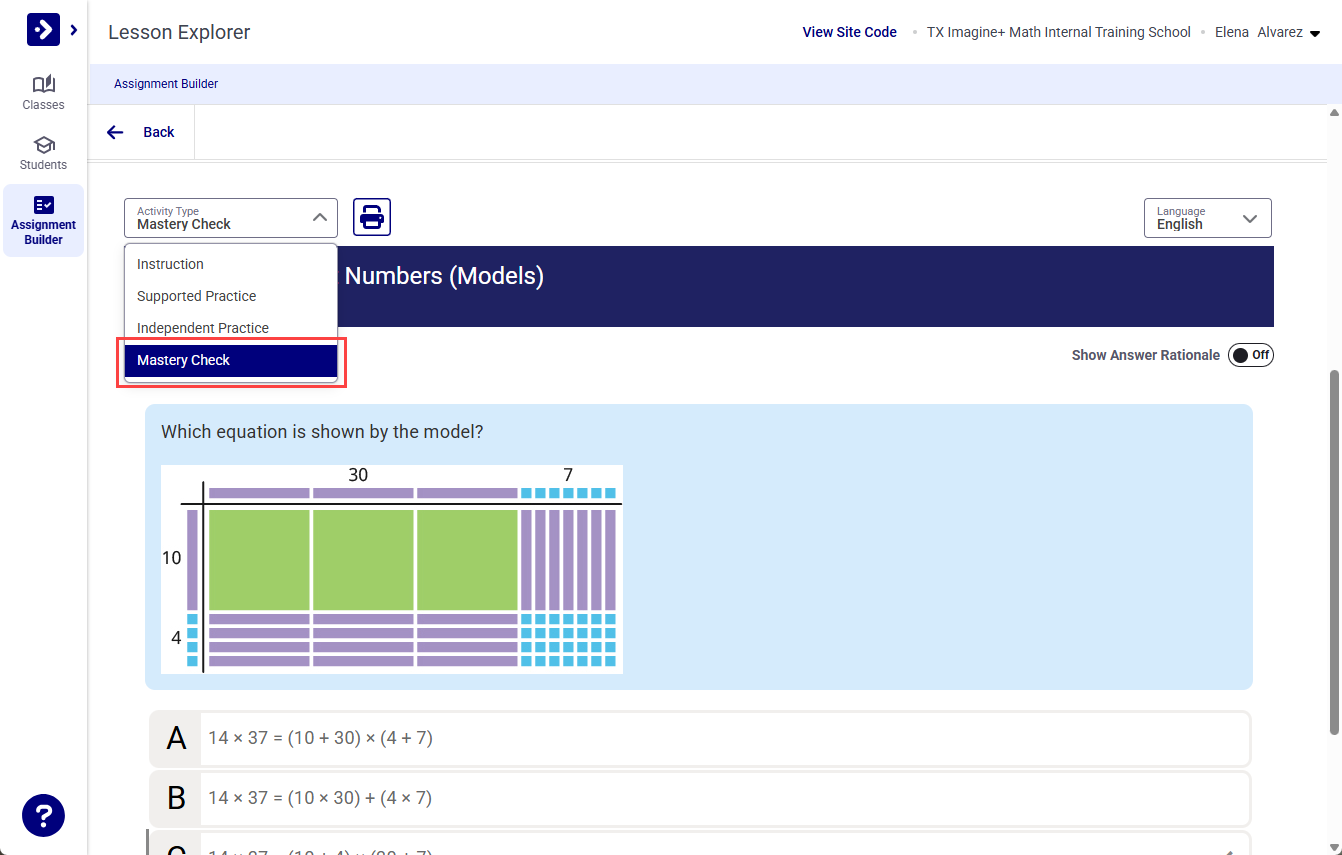Viewport: 1342px width, 855px height.
Task: Choose Independent Practice activity type
Action: coord(202,328)
